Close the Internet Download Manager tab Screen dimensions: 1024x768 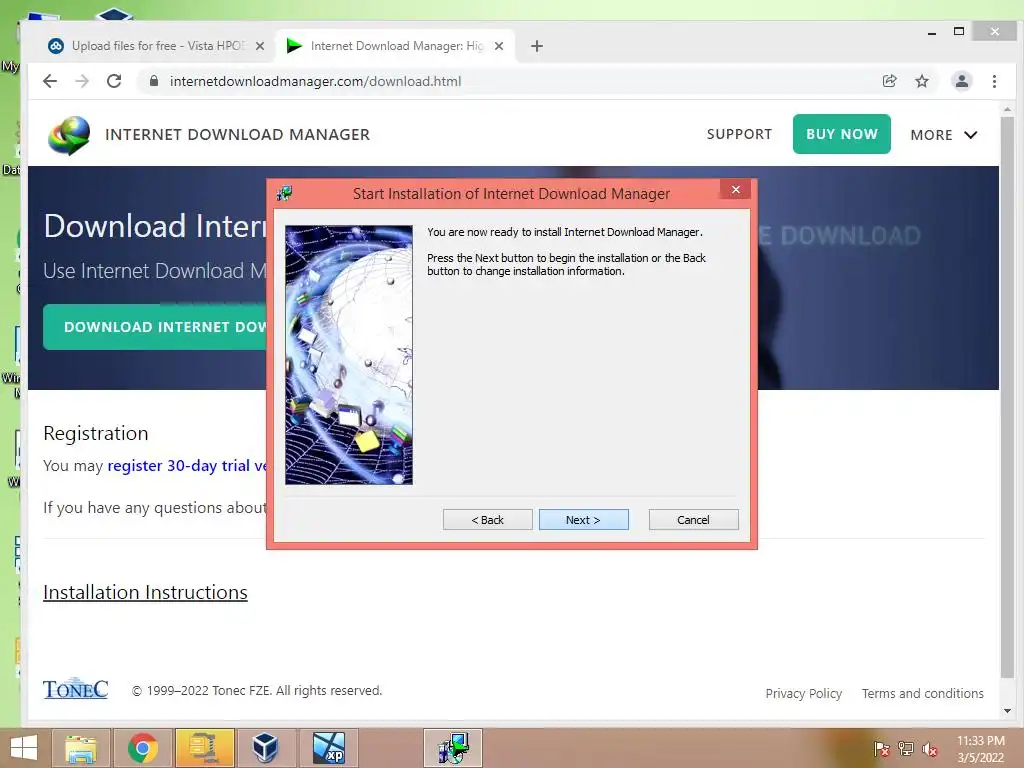coord(499,46)
